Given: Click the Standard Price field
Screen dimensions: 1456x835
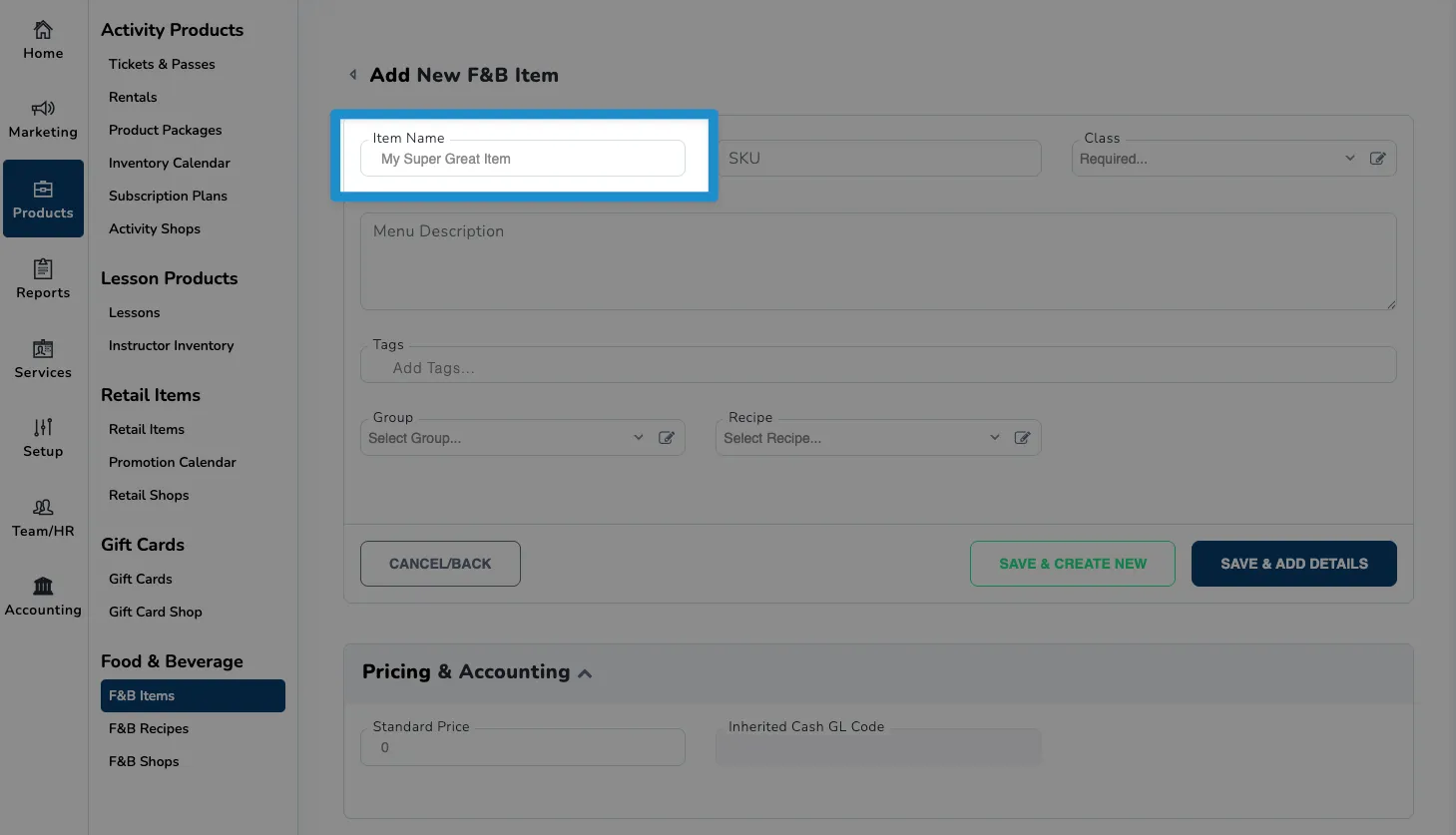Looking at the screenshot, I should point(523,747).
